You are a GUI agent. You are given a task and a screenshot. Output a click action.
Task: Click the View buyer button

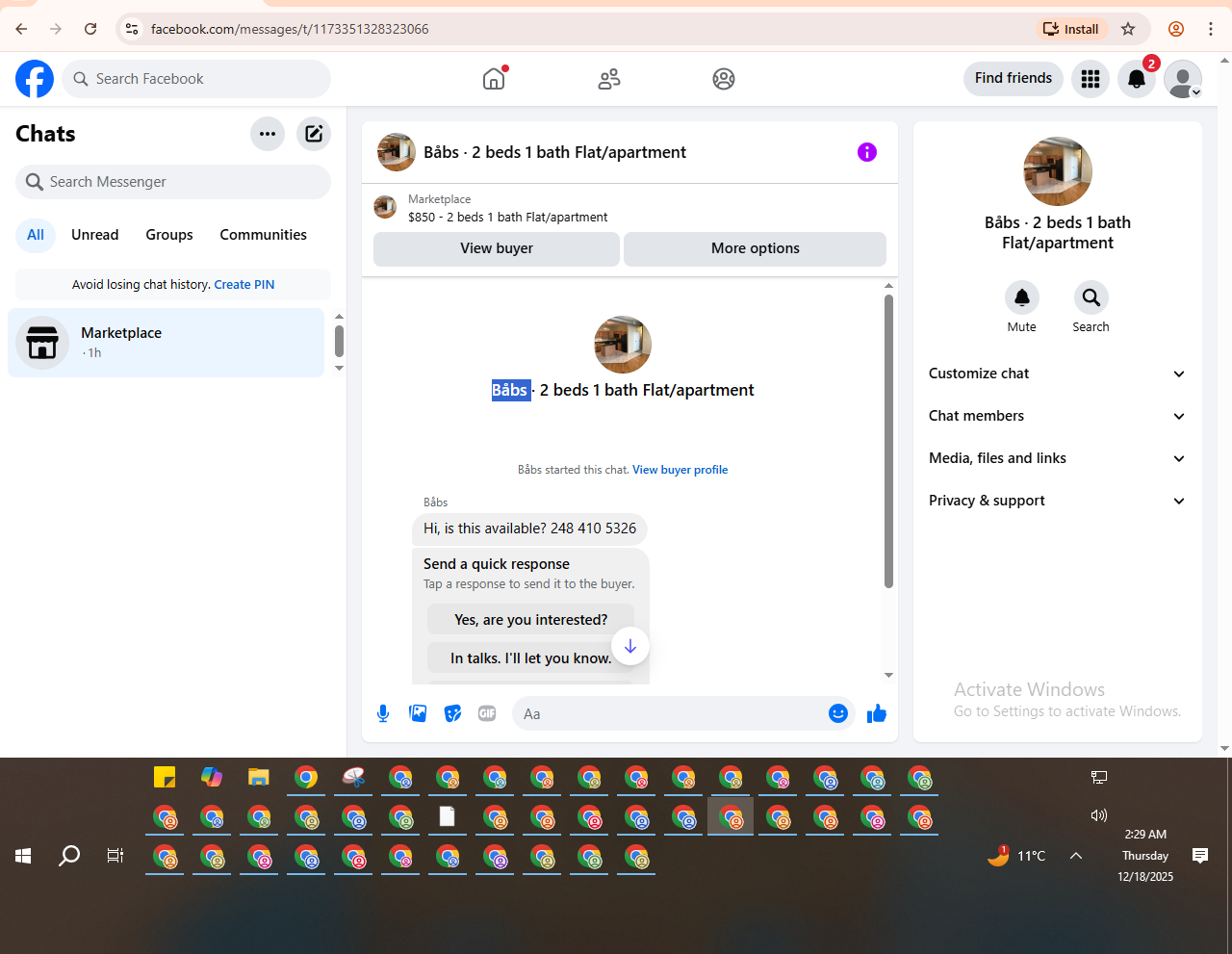click(497, 248)
